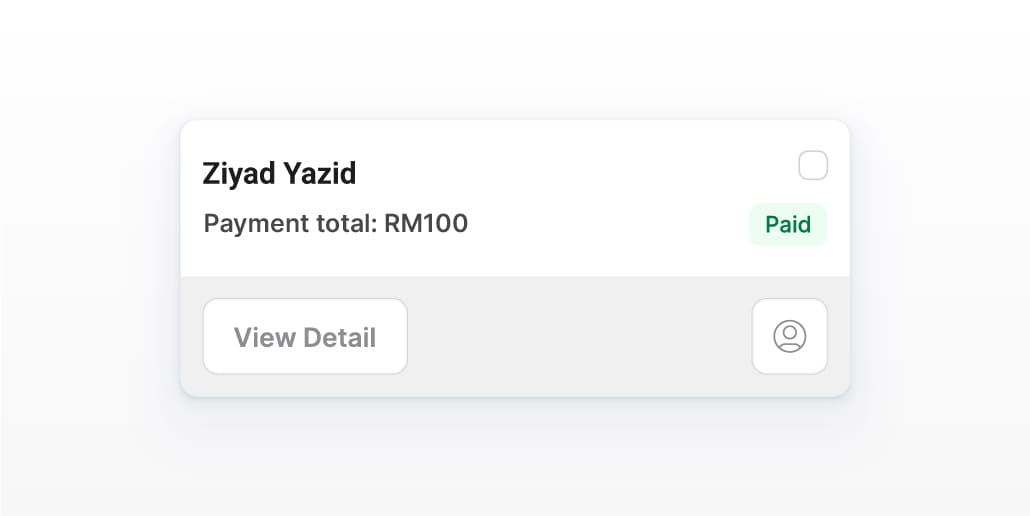The height and width of the screenshot is (516, 1030).
Task: Click the word Yazid in the card title
Action: pos(317,174)
